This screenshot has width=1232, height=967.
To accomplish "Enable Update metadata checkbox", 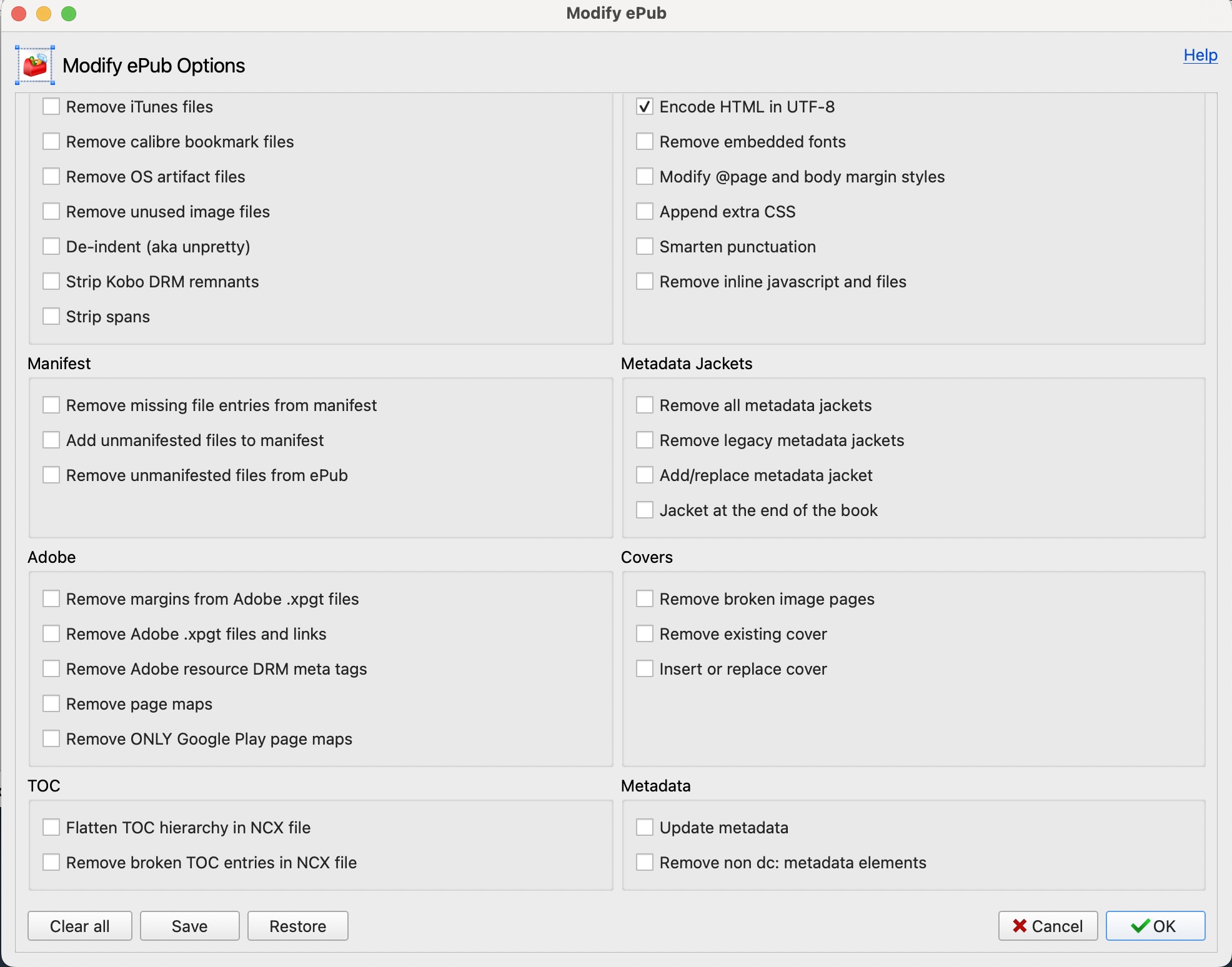I will pyautogui.click(x=644, y=827).
